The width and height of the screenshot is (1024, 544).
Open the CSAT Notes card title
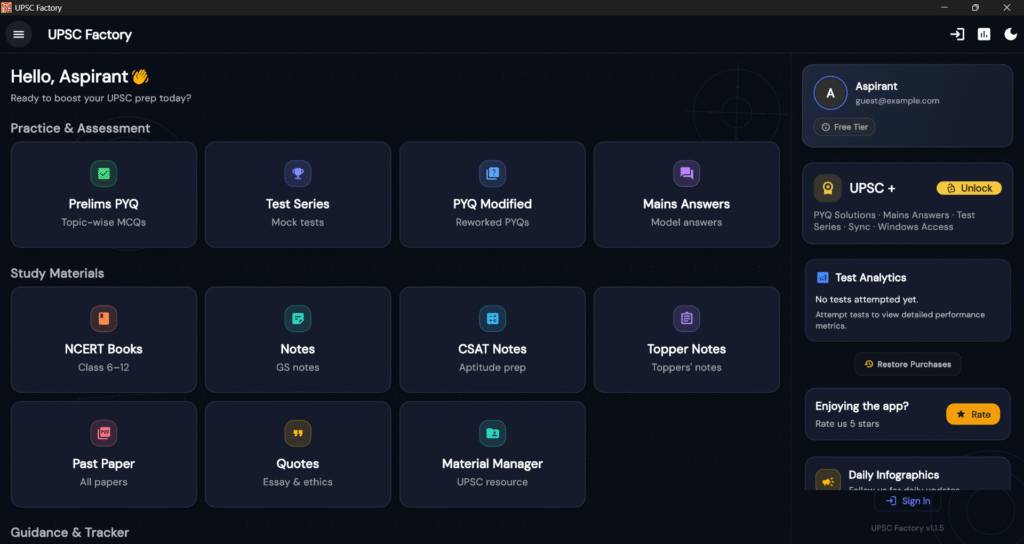pyautogui.click(x=492, y=349)
